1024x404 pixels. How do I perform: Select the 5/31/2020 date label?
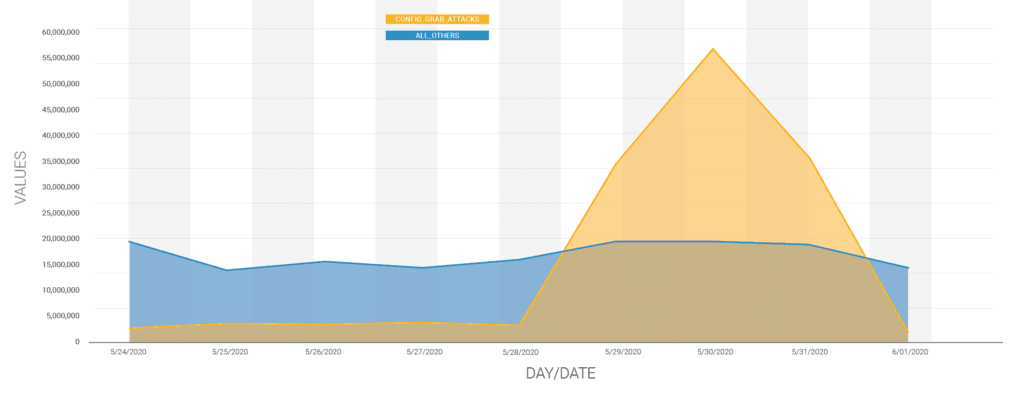810,352
